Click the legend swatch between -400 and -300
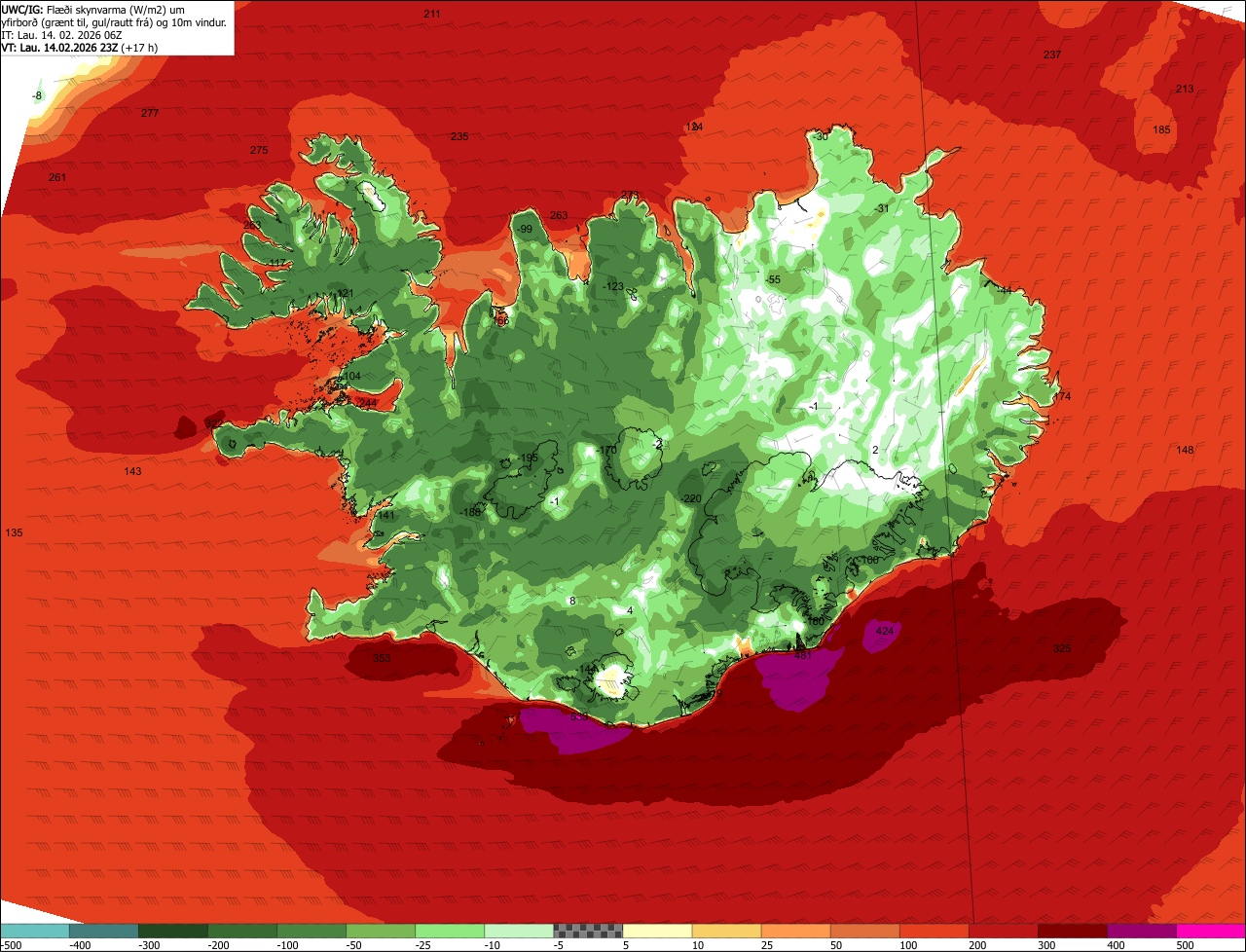The height and width of the screenshot is (952, 1246). [103, 931]
